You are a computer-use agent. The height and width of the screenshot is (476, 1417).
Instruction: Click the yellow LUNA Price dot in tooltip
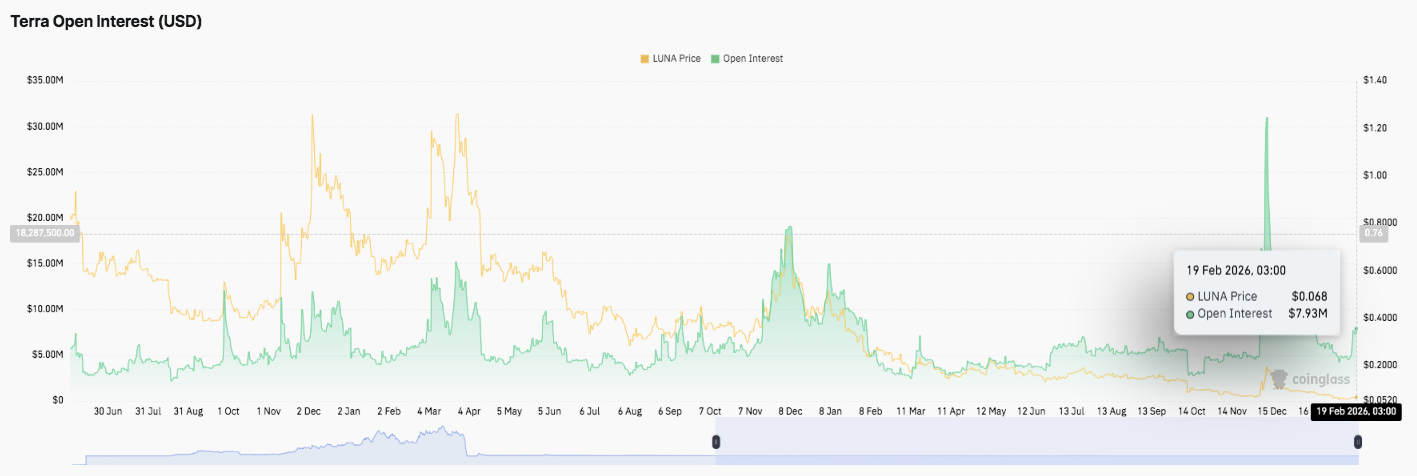pos(1190,297)
